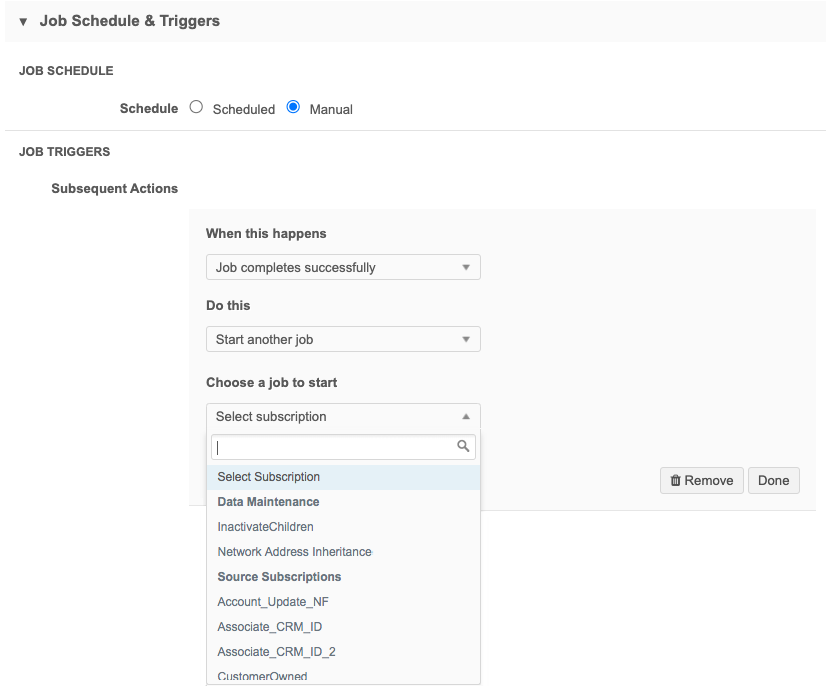Select the Scheduled radio button

tap(196, 108)
